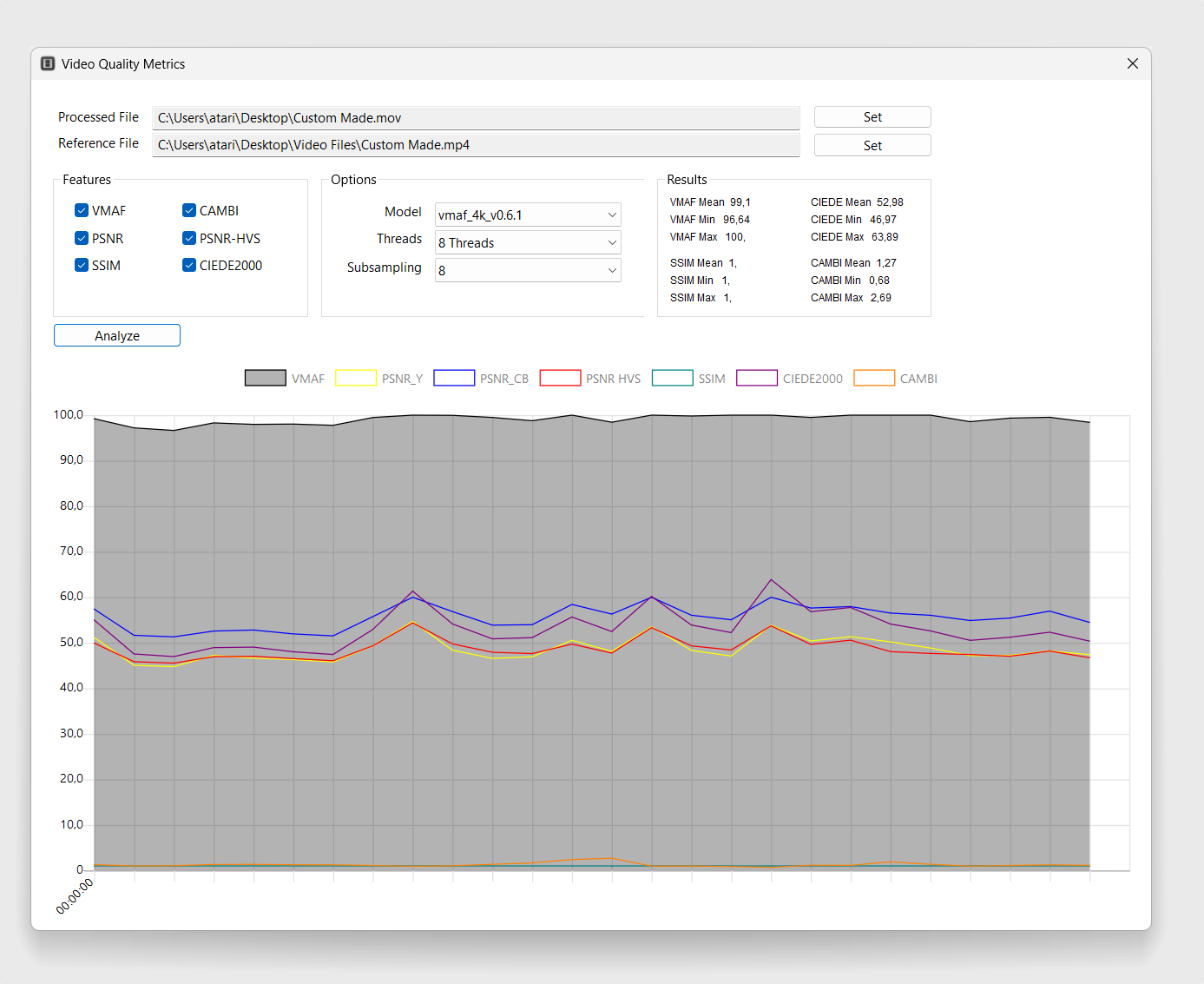The width and height of the screenshot is (1204, 984).
Task: Click the Reference File path field
Action: pos(476,145)
